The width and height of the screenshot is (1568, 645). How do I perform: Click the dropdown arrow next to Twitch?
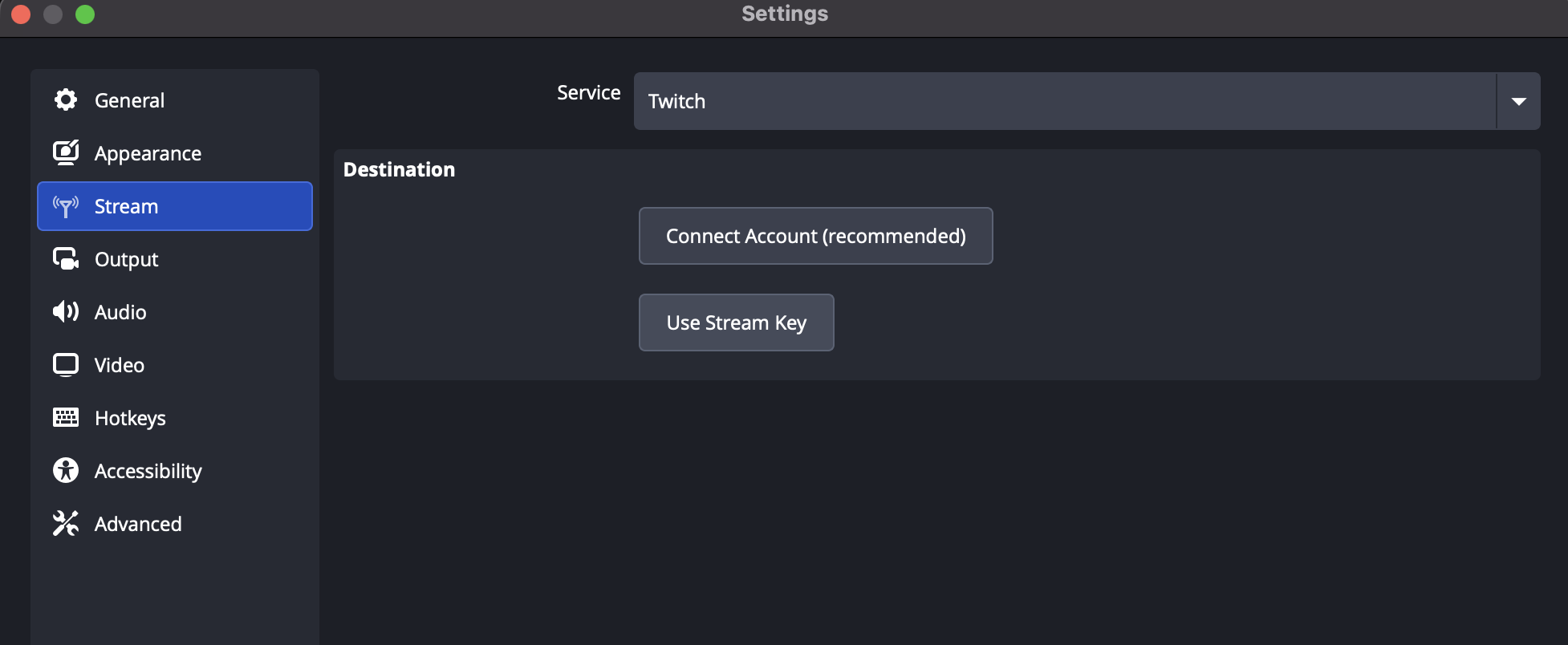pos(1519,101)
